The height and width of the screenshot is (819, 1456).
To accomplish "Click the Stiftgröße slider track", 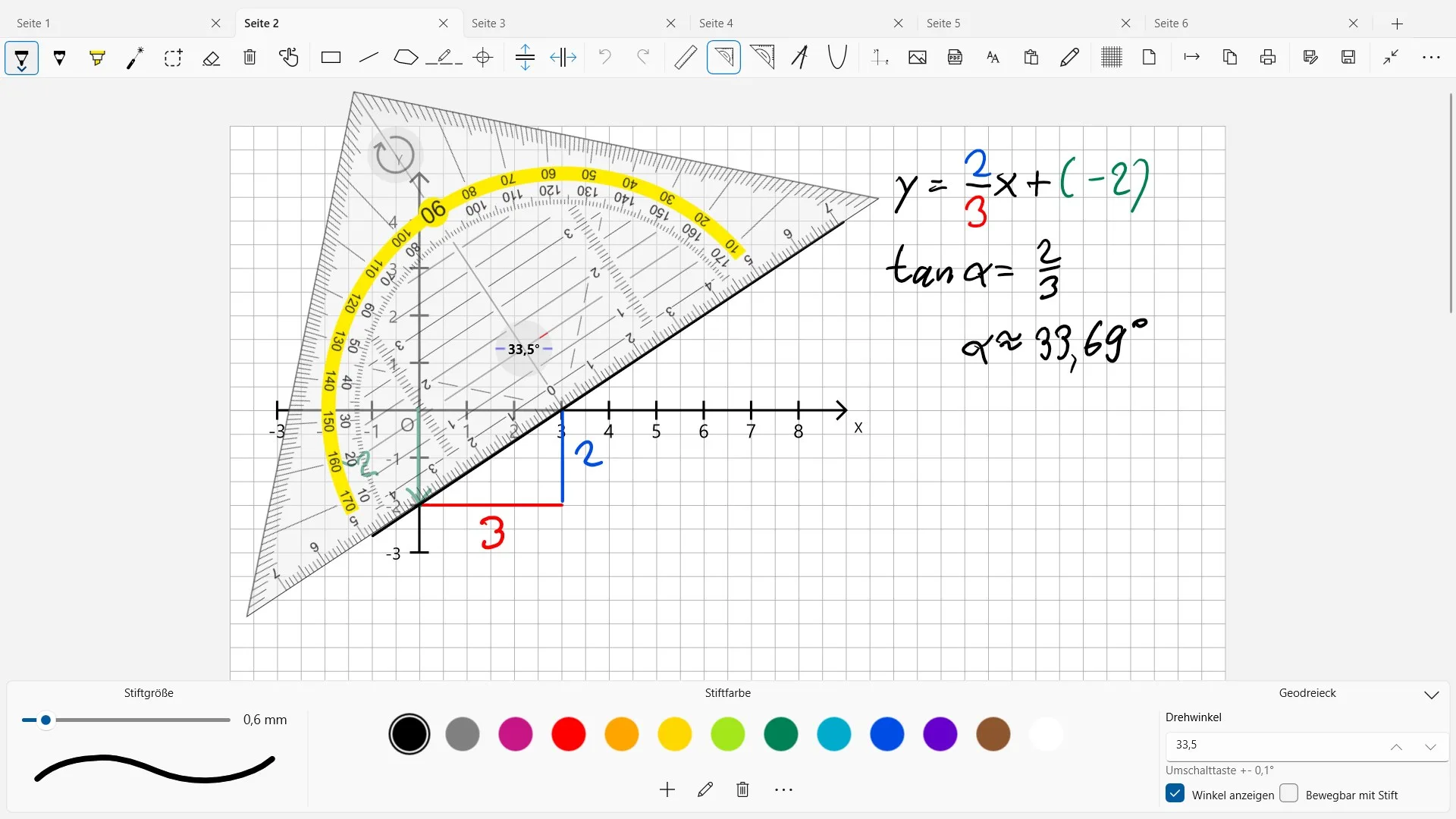I will [x=127, y=720].
